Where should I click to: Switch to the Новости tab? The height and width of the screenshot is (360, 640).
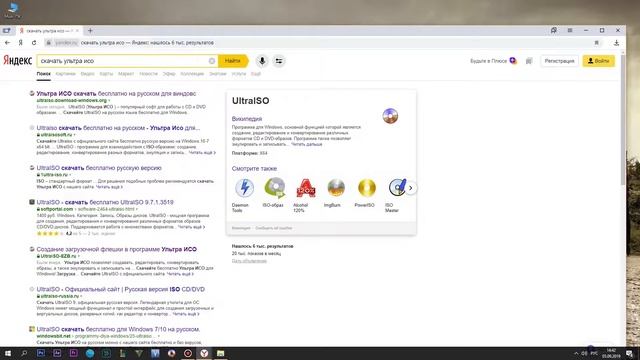148,74
